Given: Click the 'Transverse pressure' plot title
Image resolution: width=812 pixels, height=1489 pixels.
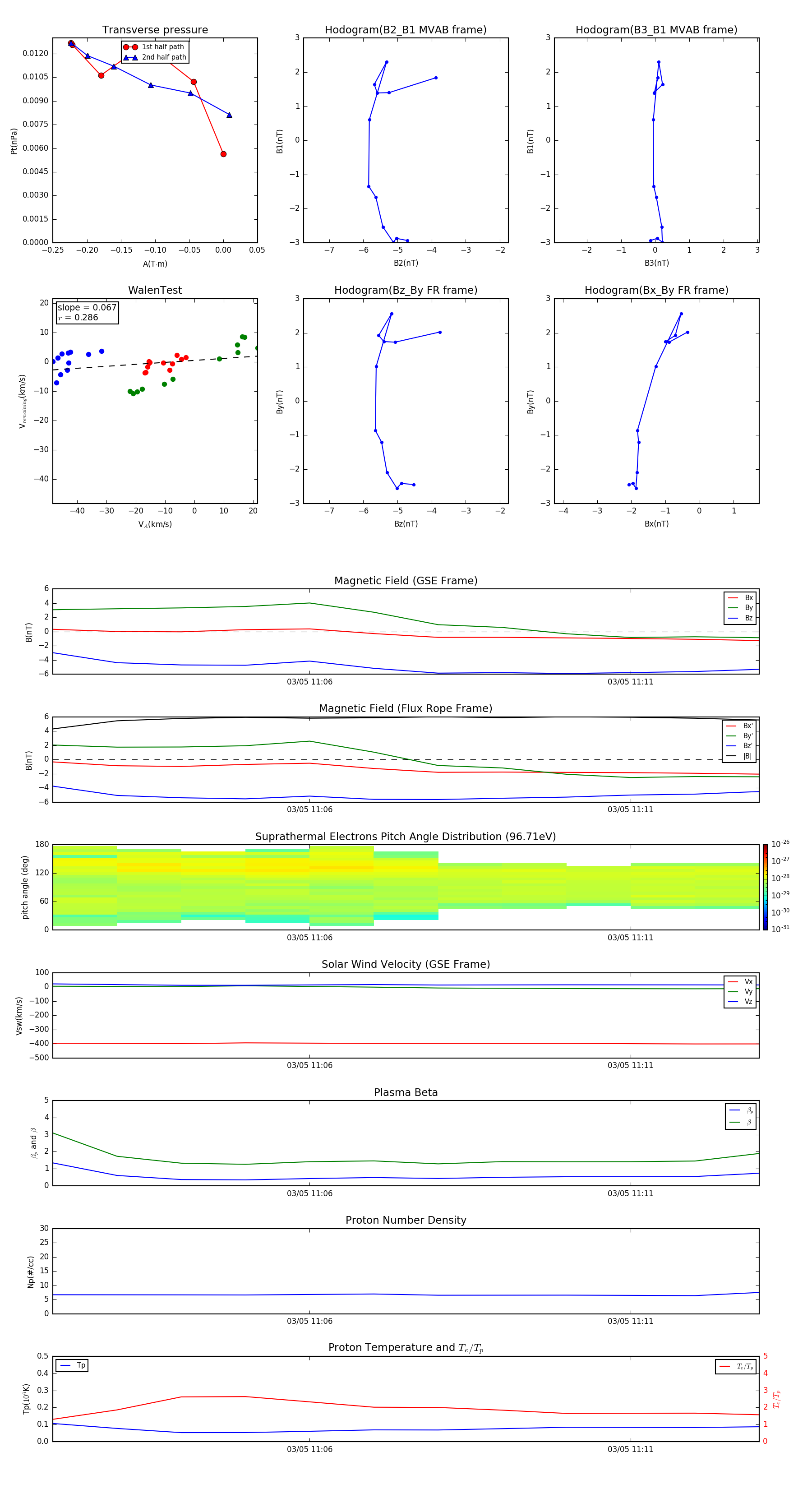Looking at the screenshot, I should click(155, 29).
